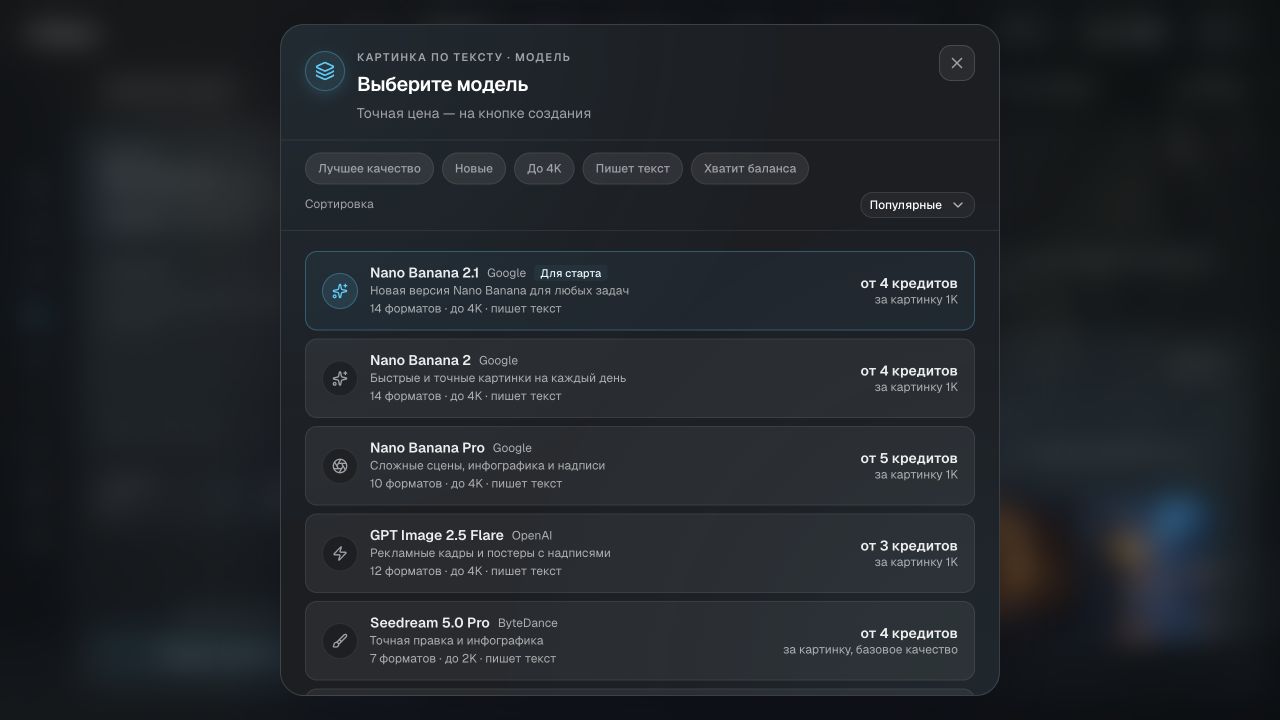Pick the GPT Image 2.5 Flare model

pos(640,553)
